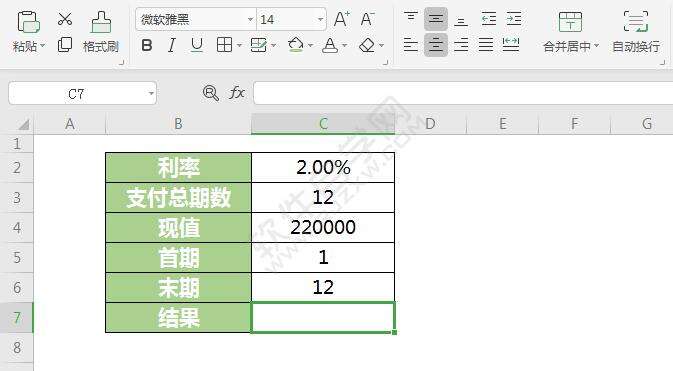Open the font size dropdown showing 14
673x371 pixels.
click(x=320, y=19)
